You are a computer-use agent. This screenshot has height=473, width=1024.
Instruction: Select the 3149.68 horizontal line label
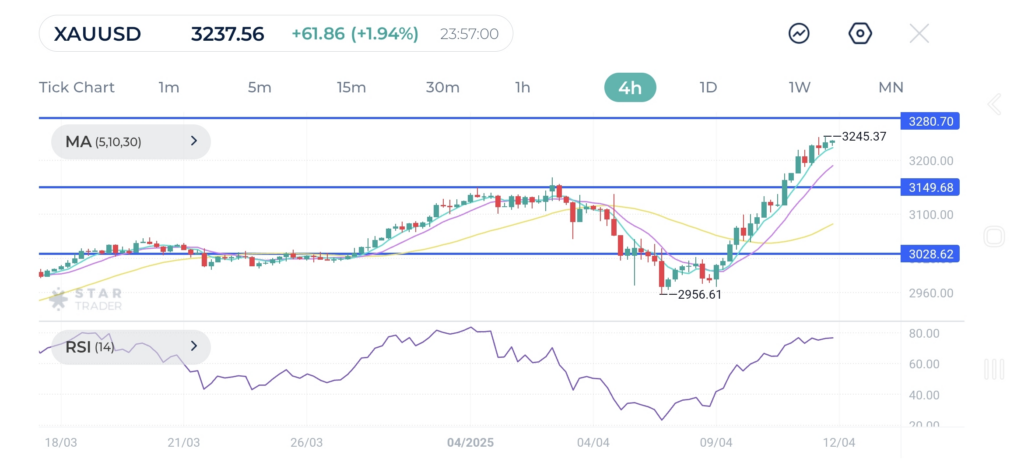929,187
